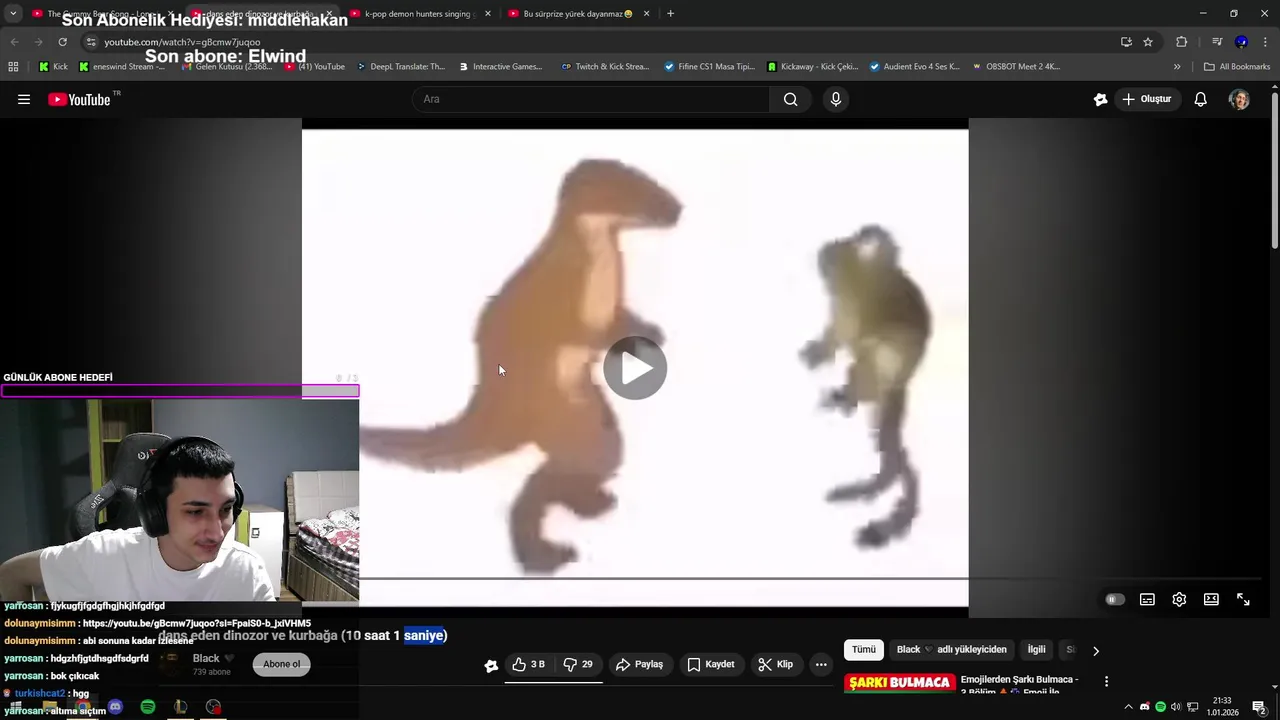Open the Fifine CS1 Masa Tipi bookmark

click(709, 67)
